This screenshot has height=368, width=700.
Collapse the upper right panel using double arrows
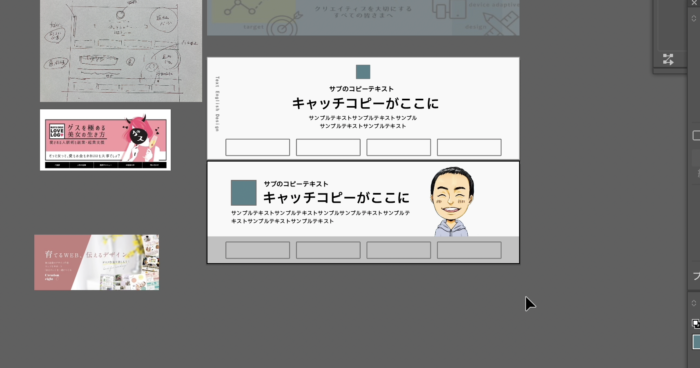point(694,18)
